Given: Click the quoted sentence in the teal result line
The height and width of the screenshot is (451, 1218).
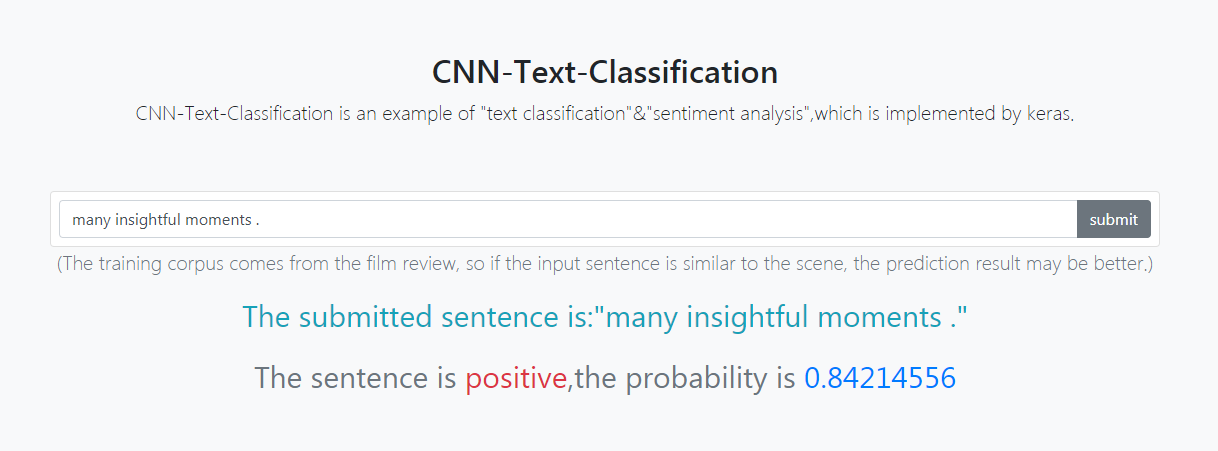Looking at the screenshot, I should click(x=782, y=318).
